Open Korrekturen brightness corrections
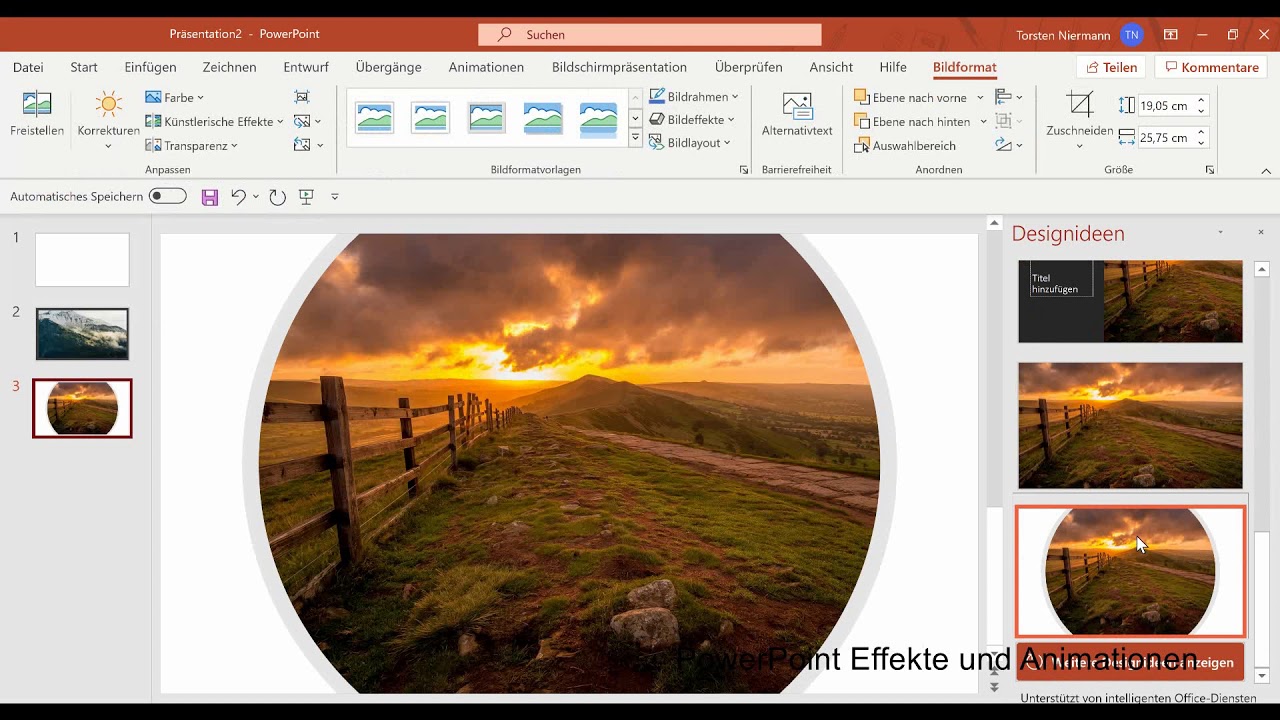1280x720 pixels. click(x=108, y=120)
